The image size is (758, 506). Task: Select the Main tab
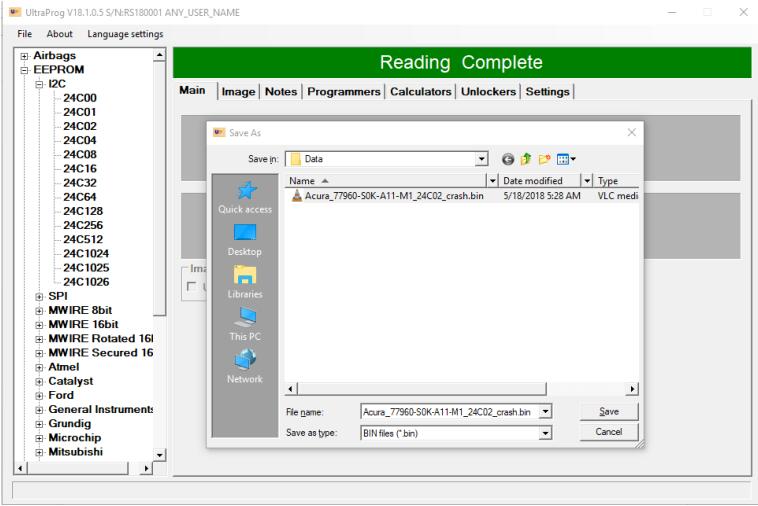click(192, 90)
